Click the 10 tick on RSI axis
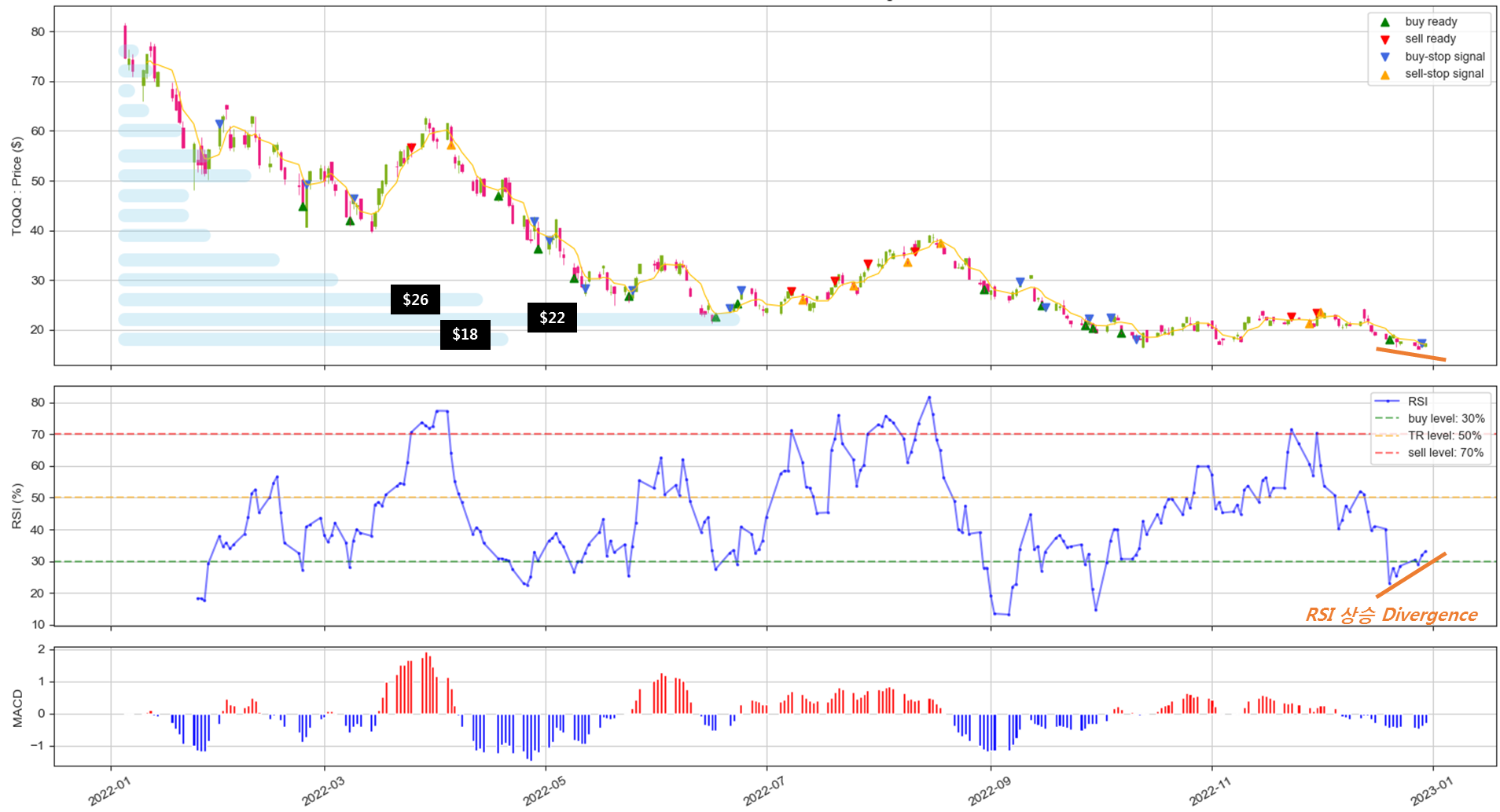This screenshot has height=812, width=1500. [x=38, y=625]
